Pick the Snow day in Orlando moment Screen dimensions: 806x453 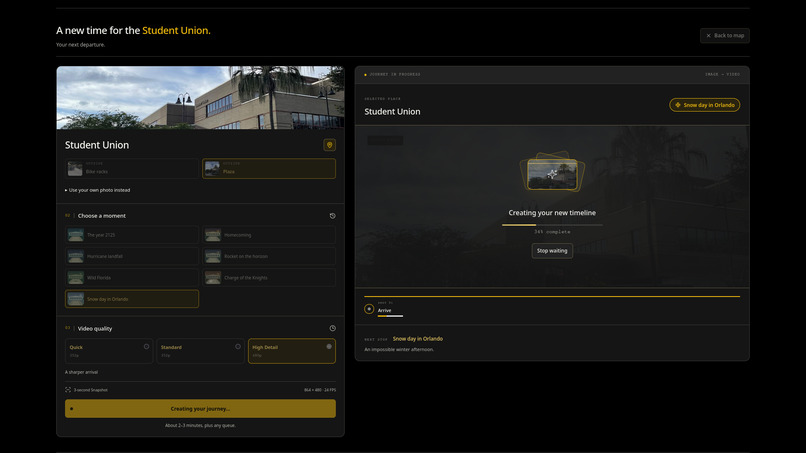coord(132,299)
